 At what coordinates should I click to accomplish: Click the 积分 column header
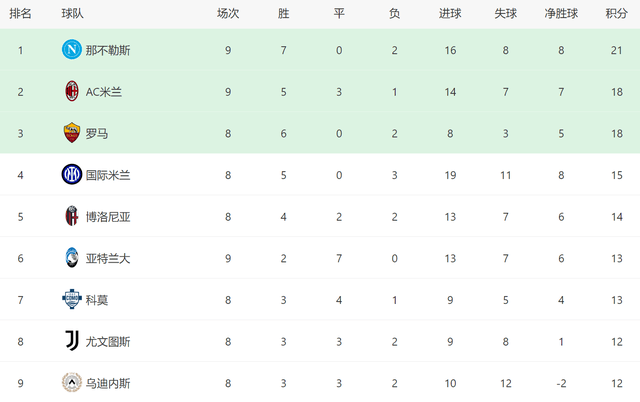coord(617,14)
